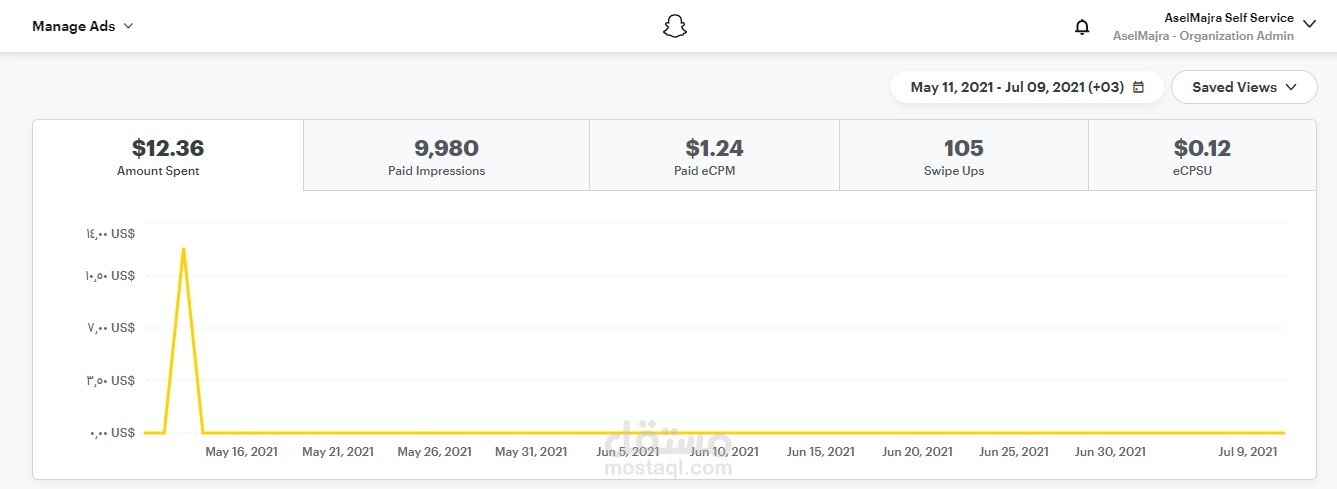The width and height of the screenshot is (1337, 489).
Task: Select the eCPSU metric tab
Action: point(1202,156)
